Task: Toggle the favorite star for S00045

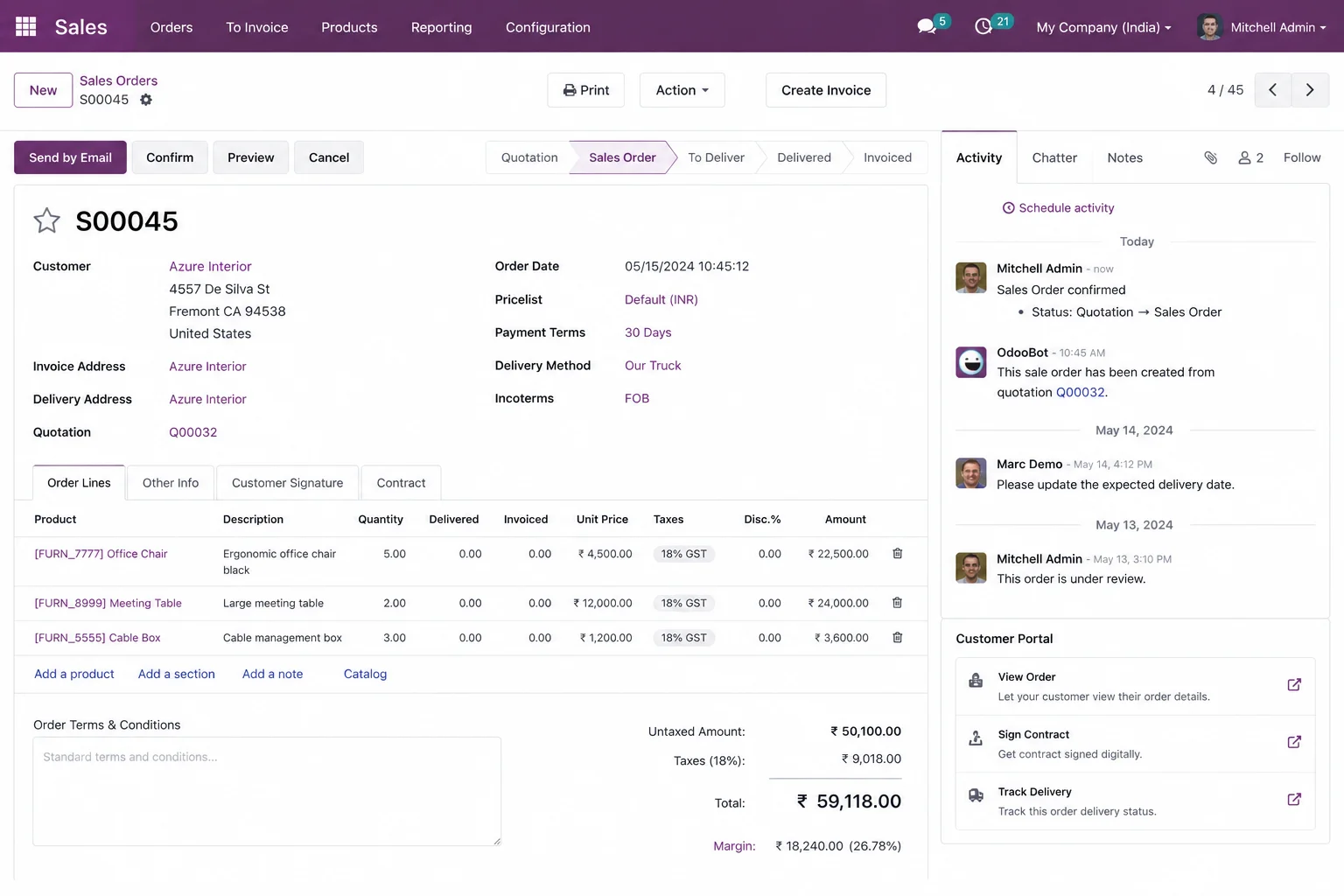Action: point(46,220)
